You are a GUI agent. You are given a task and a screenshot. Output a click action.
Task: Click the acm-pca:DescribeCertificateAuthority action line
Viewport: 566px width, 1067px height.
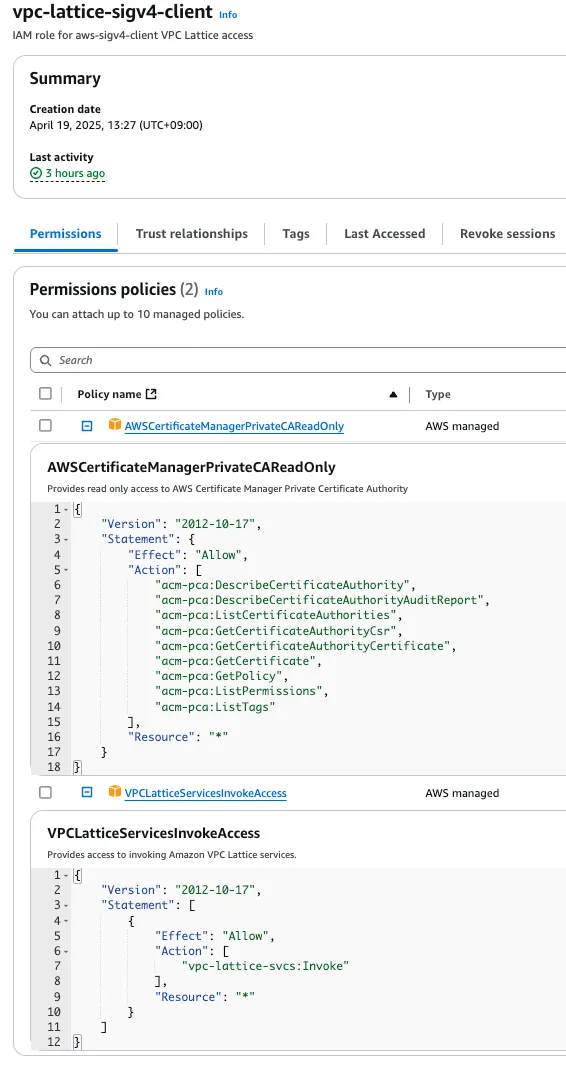coord(285,585)
